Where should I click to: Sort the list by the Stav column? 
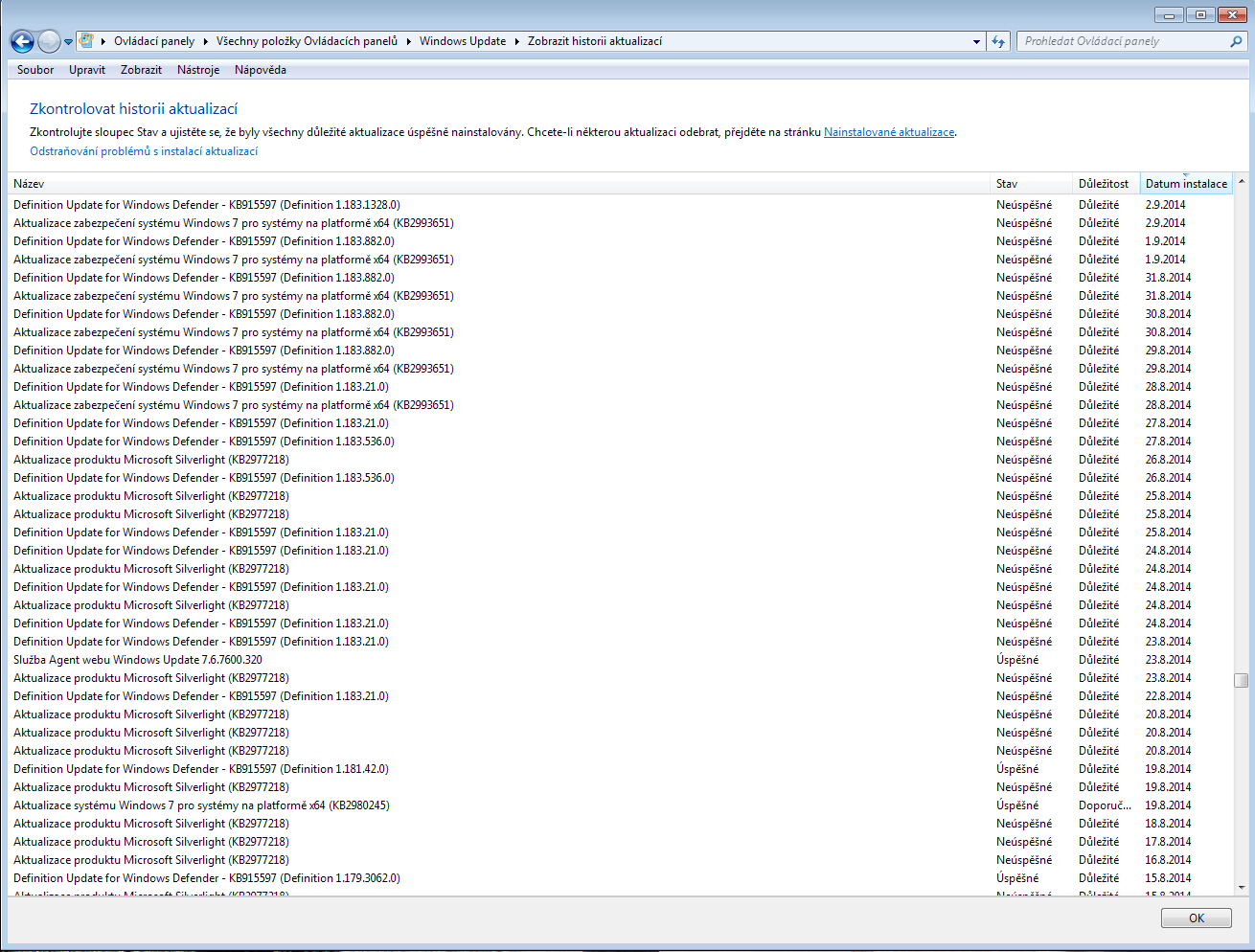(1032, 184)
